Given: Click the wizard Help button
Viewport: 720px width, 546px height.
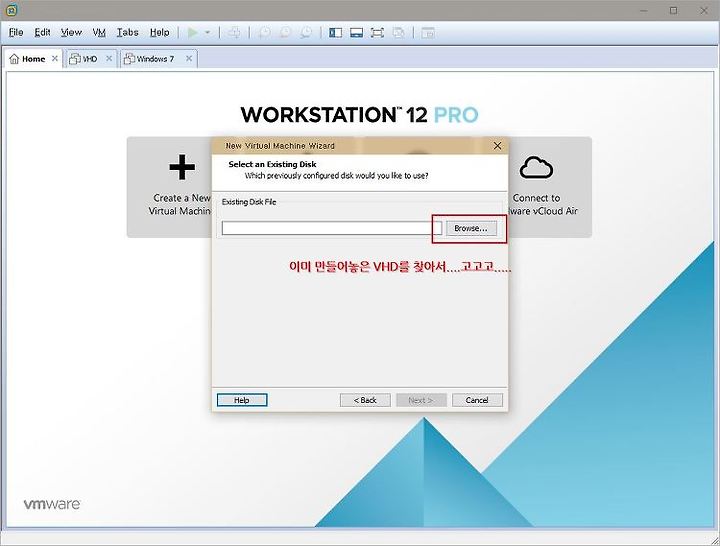Looking at the screenshot, I should 242,400.
